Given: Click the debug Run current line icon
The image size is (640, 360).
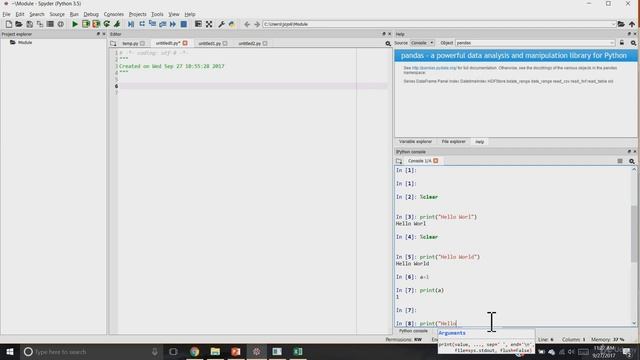Looking at the screenshot, I should pos(142,24).
